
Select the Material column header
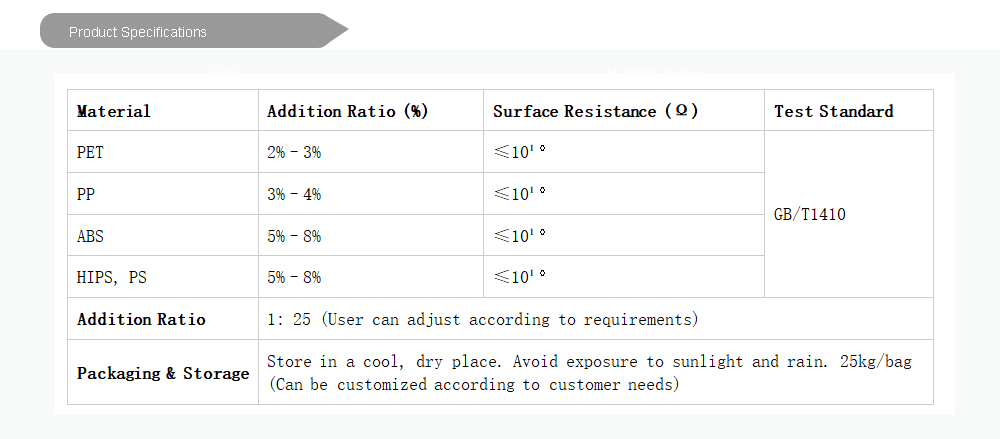[114, 111]
